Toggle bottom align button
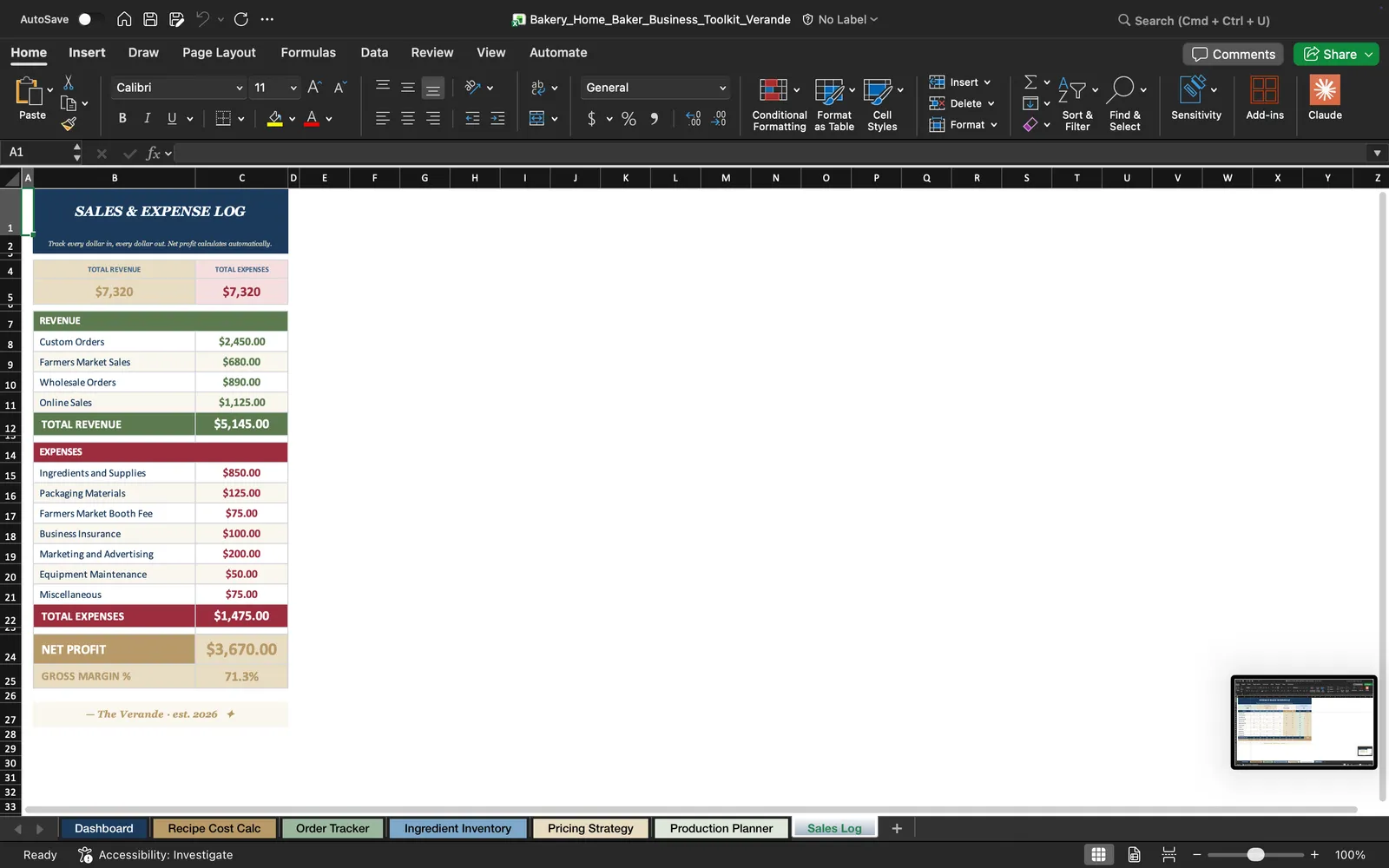The height and width of the screenshot is (868, 1389). [x=432, y=88]
